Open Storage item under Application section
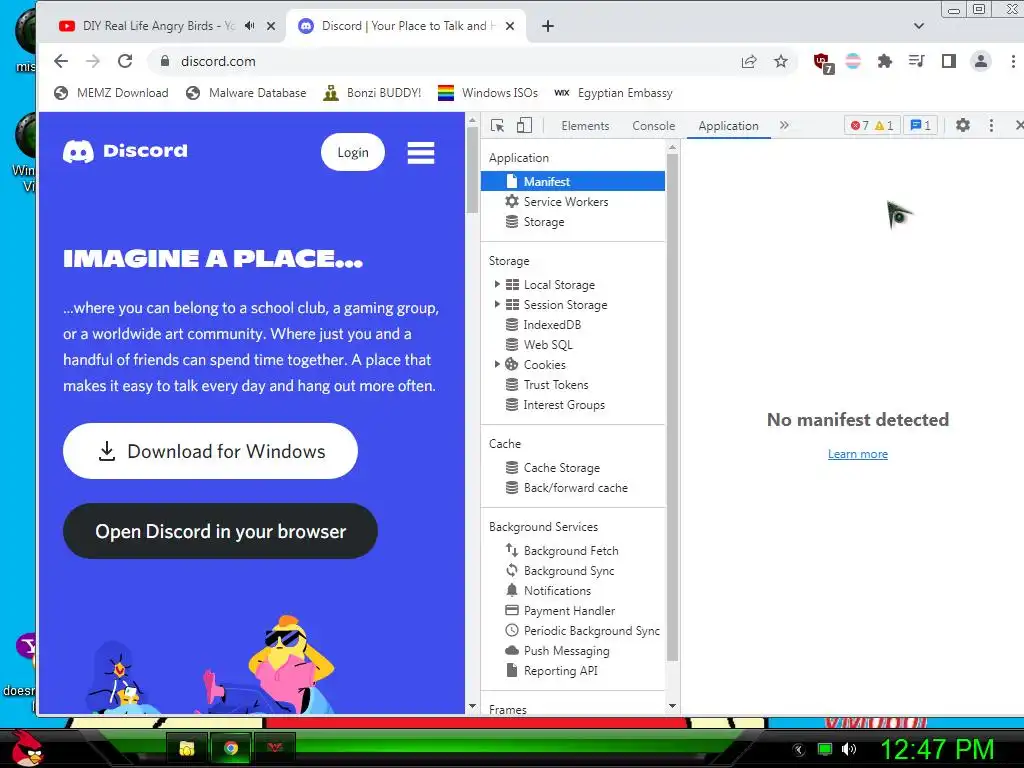1024x768 pixels. 543,222
